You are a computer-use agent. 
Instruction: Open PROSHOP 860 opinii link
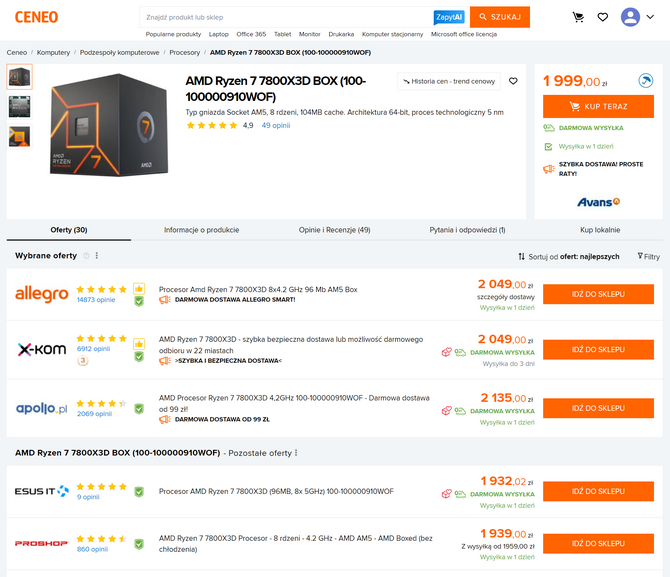point(92,549)
